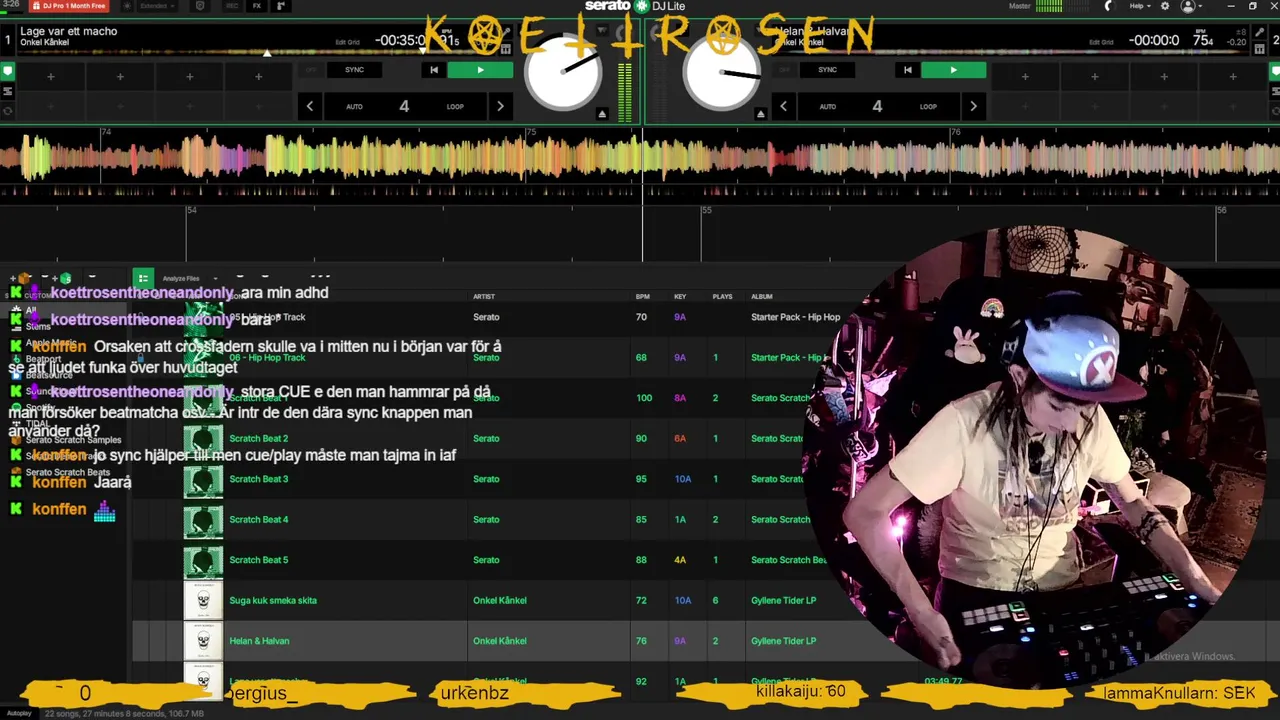Select Serato Scratch Samples crate
The image size is (1280, 720).
pyautogui.click(x=73, y=440)
